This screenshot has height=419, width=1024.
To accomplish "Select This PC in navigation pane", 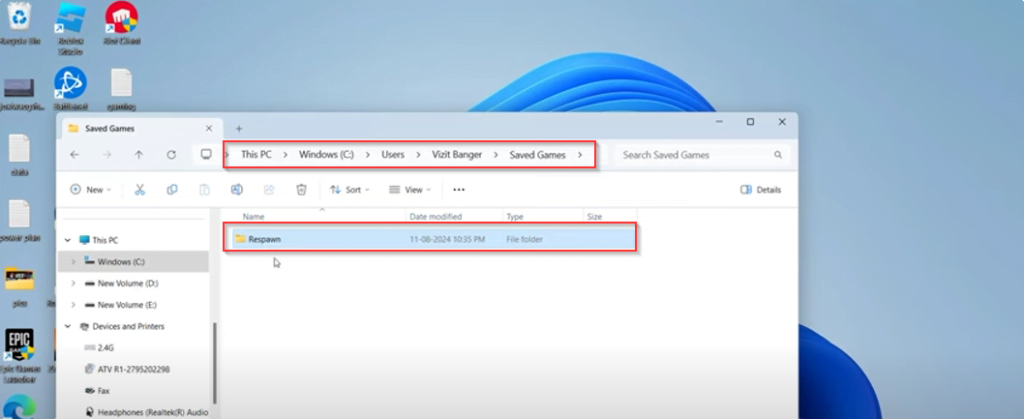I will [104, 240].
